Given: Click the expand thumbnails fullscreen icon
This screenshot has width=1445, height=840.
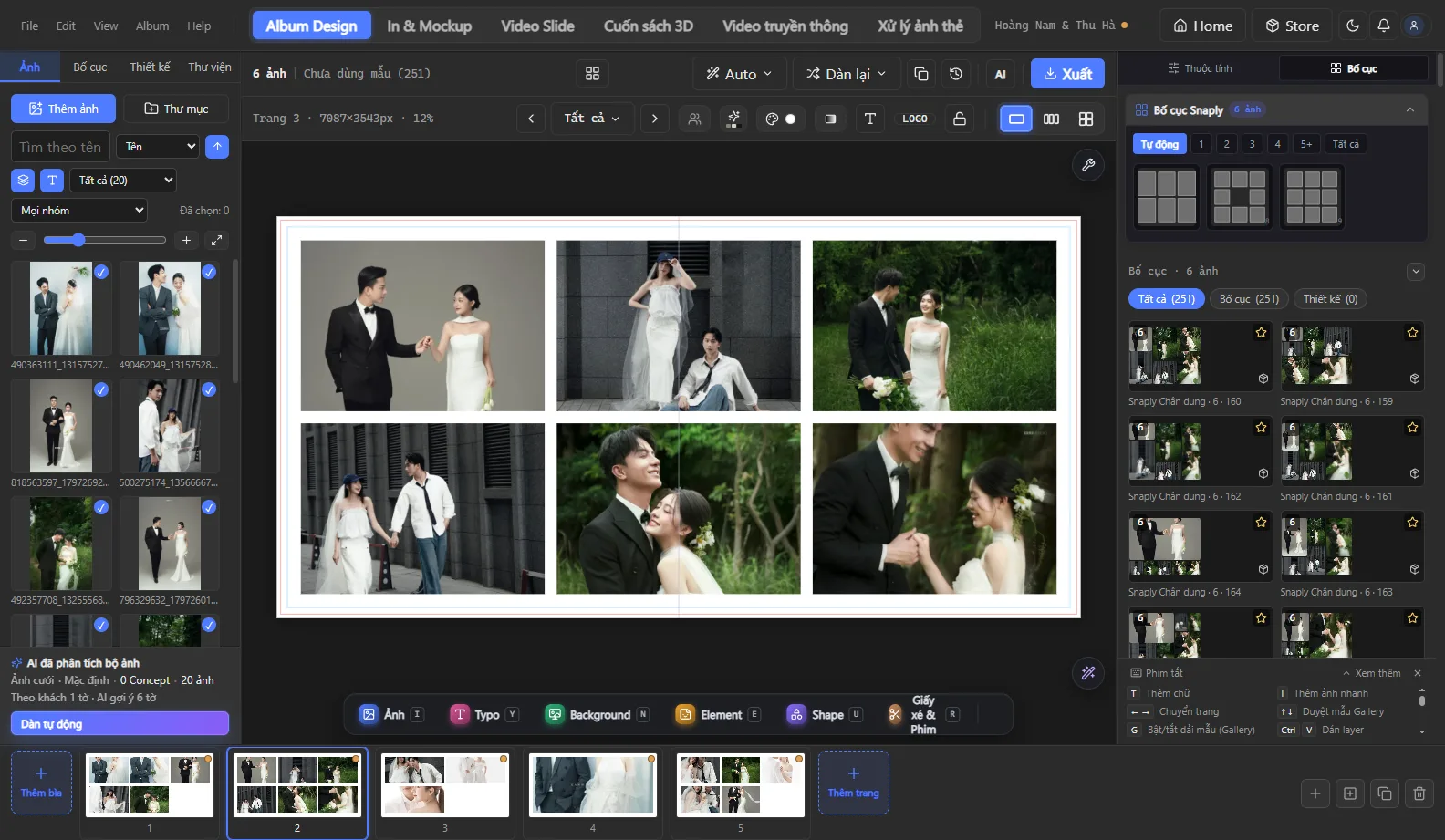Looking at the screenshot, I should (x=217, y=241).
